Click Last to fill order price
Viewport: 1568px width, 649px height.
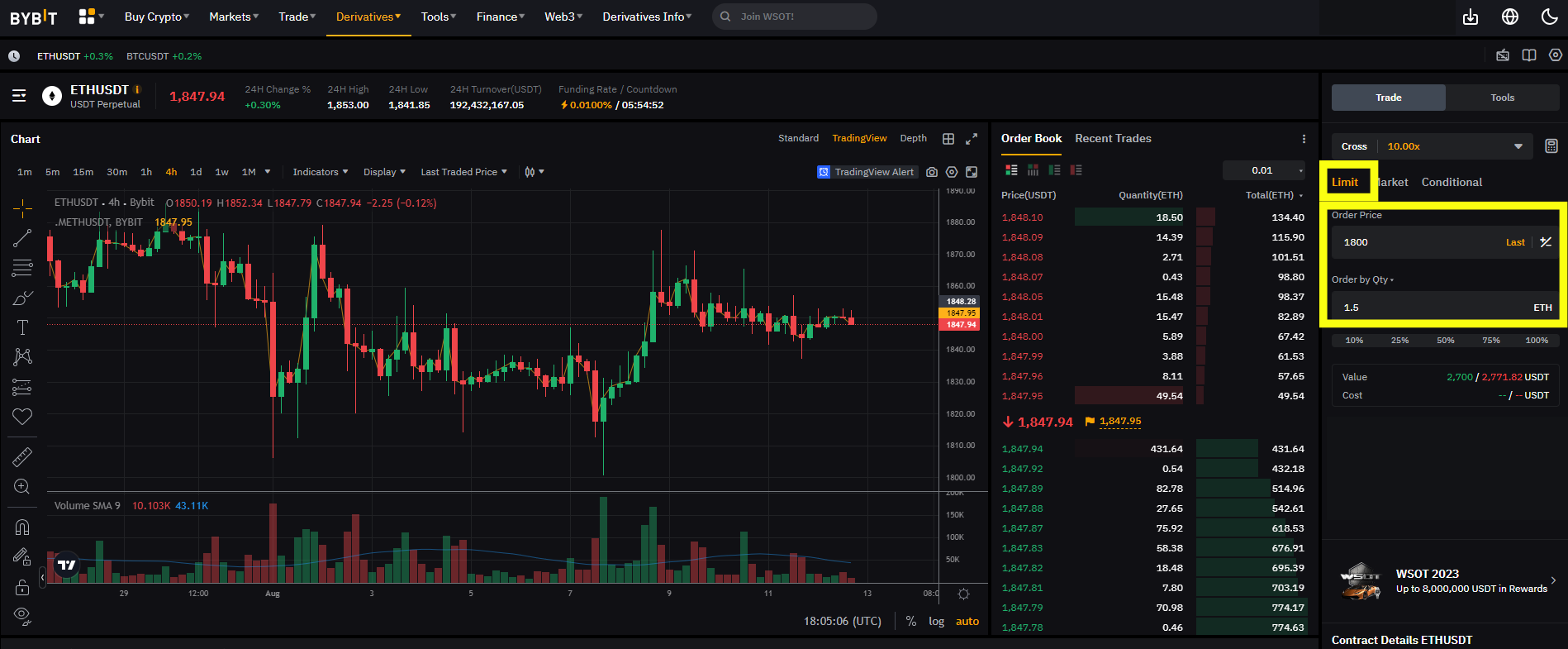coord(1515,242)
